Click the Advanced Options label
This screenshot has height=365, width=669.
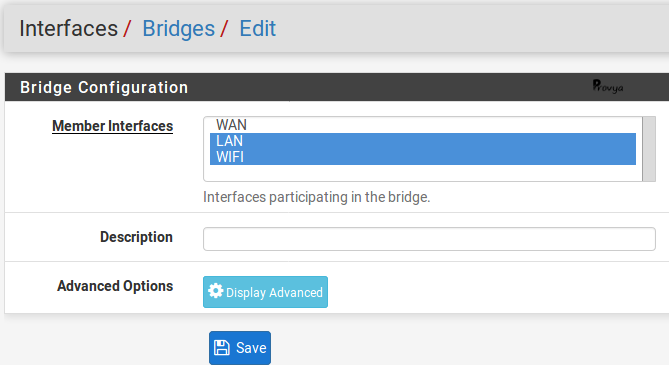115,286
